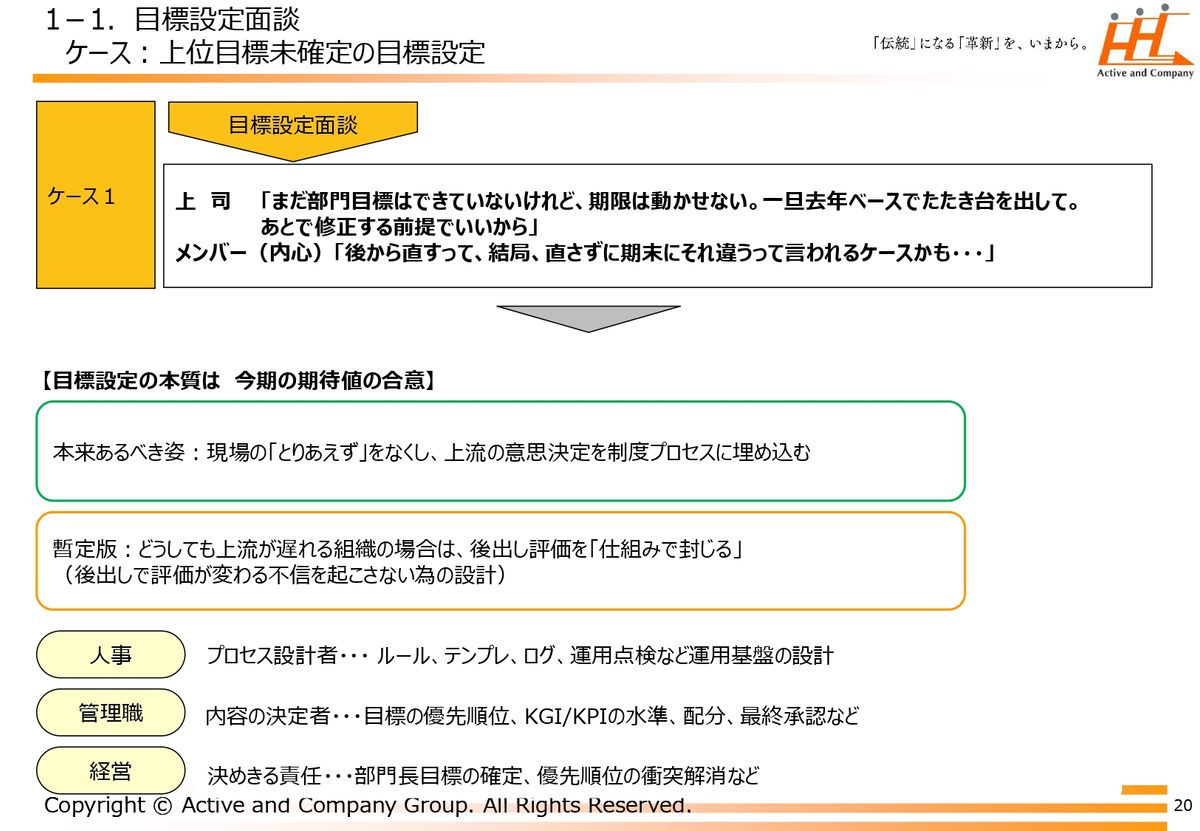1200x831 pixels.
Task: Click the orange 暫定版 box
Action: click(x=500, y=561)
